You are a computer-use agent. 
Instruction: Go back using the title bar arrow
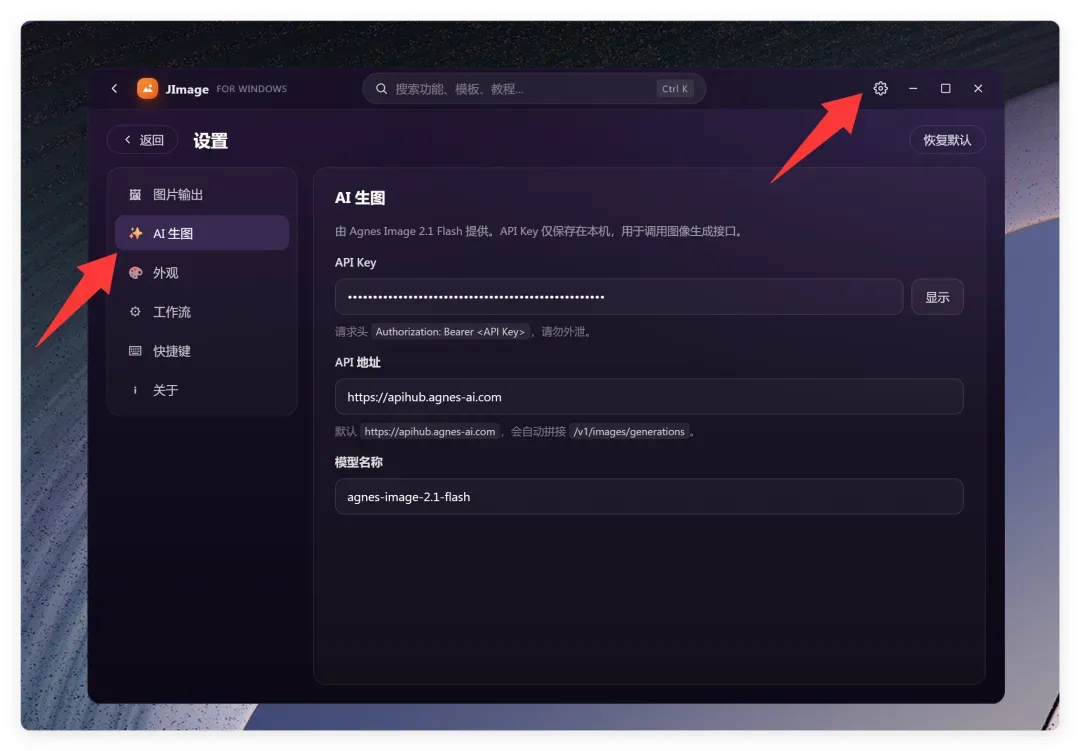114,88
